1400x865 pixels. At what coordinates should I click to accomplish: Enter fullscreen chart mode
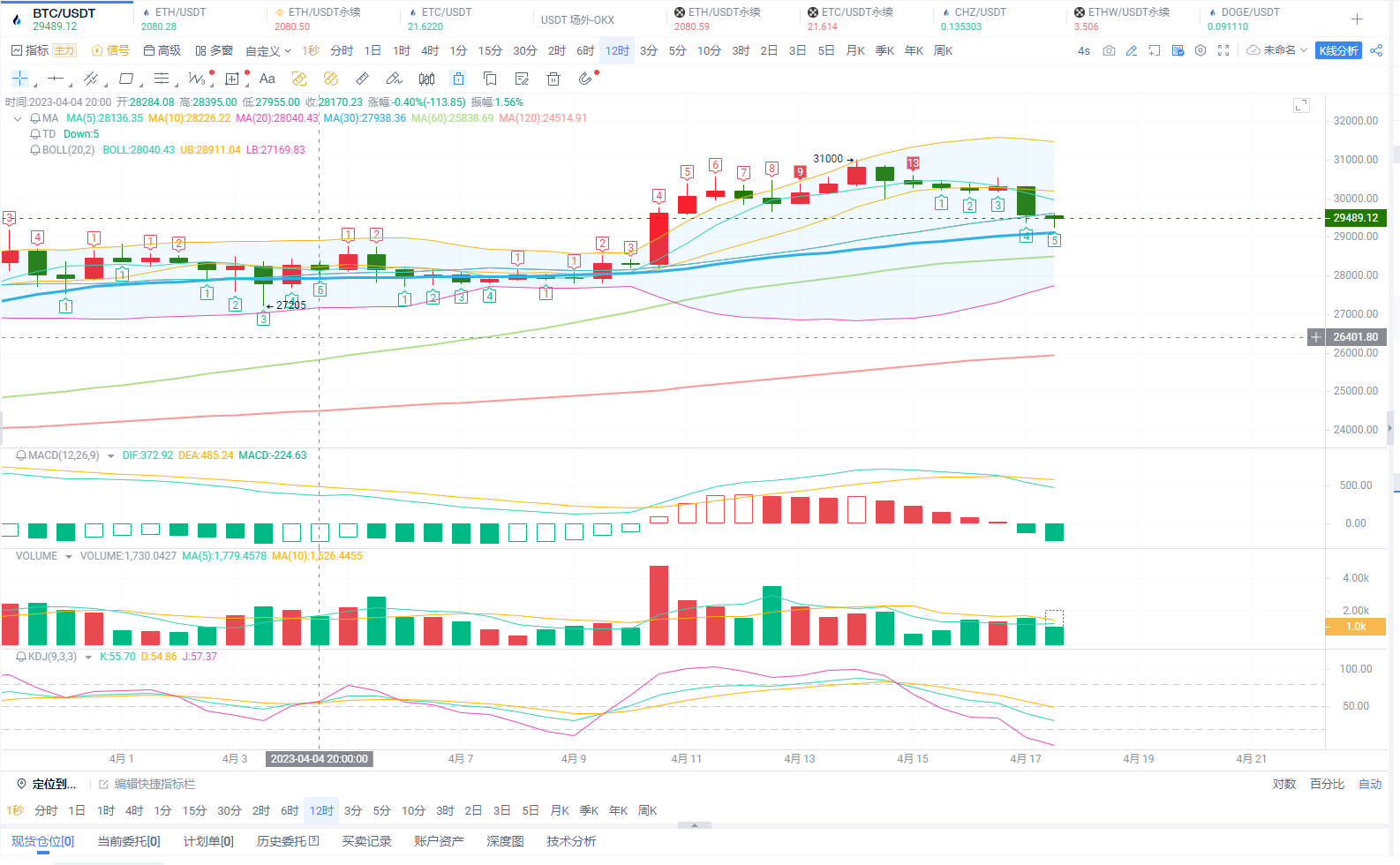pos(1223,51)
